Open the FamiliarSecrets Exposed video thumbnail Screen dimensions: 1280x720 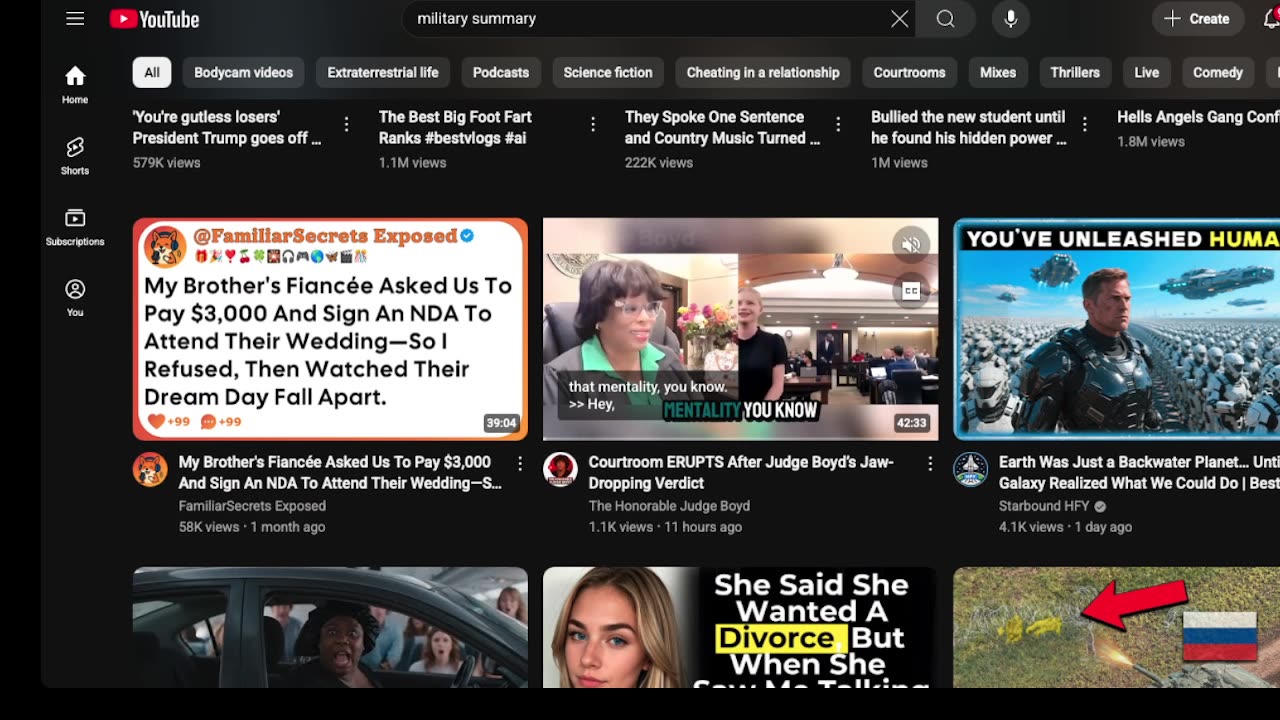click(x=330, y=329)
